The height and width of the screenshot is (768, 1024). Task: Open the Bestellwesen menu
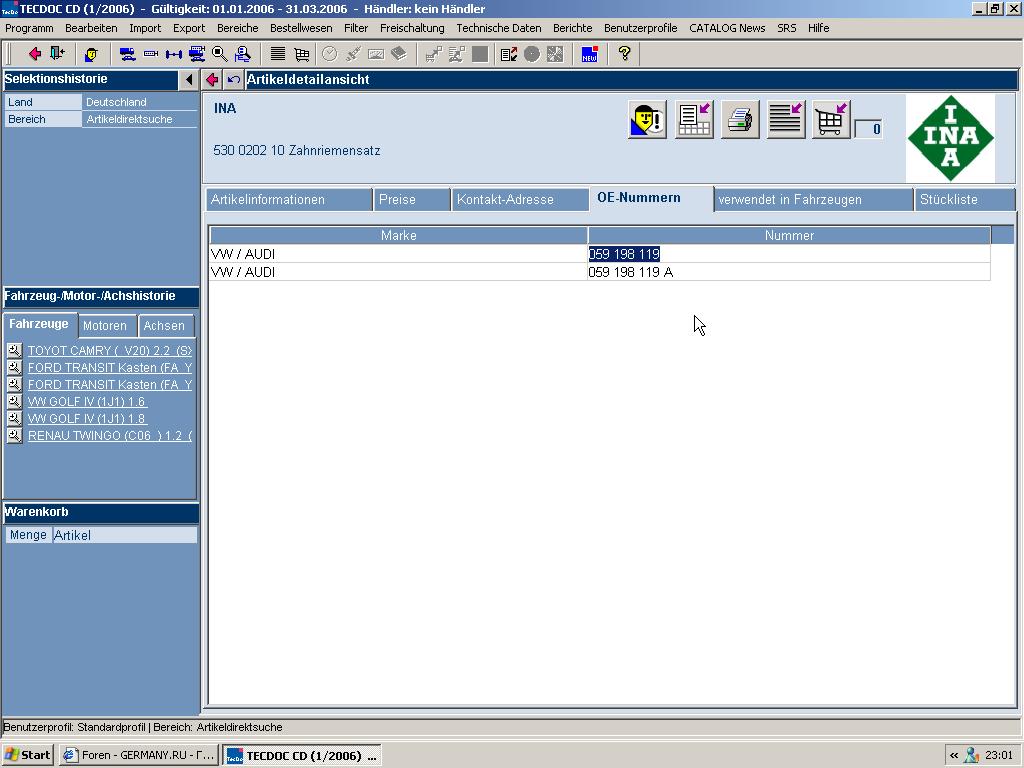point(301,28)
